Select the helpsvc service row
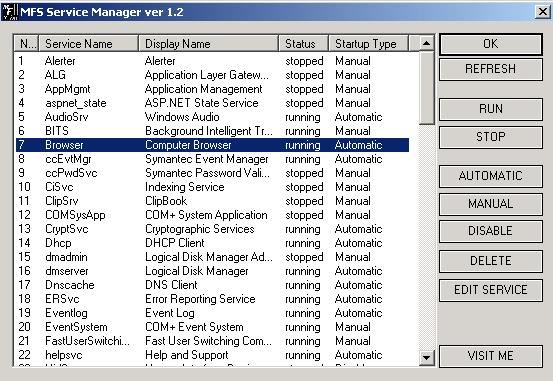The height and width of the screenshot is (381, 553). (x=212, y=355)
